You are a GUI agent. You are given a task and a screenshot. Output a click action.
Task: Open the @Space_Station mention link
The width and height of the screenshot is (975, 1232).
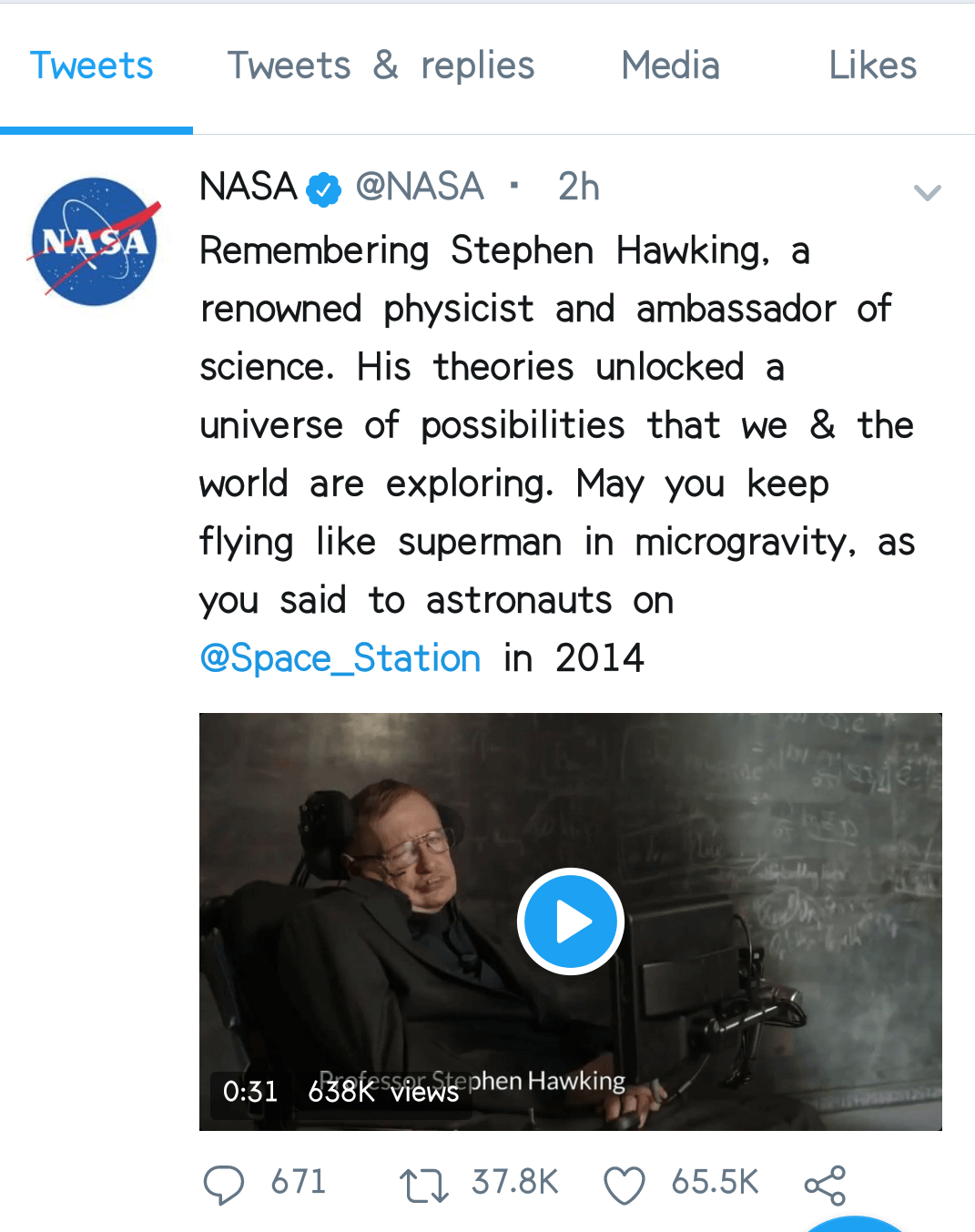tap(340, 657)
